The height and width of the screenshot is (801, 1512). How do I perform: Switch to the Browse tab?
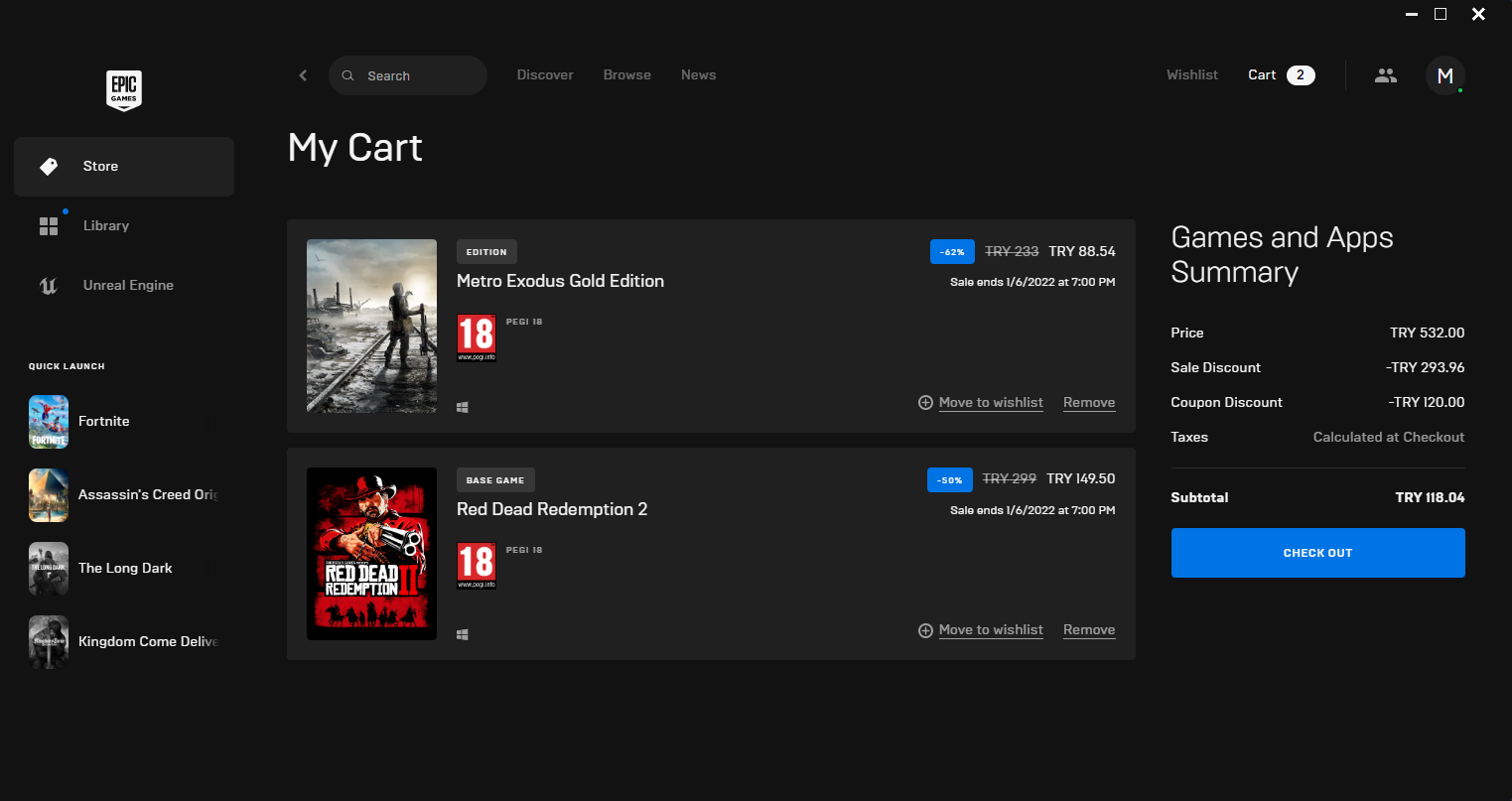(627, 75)
